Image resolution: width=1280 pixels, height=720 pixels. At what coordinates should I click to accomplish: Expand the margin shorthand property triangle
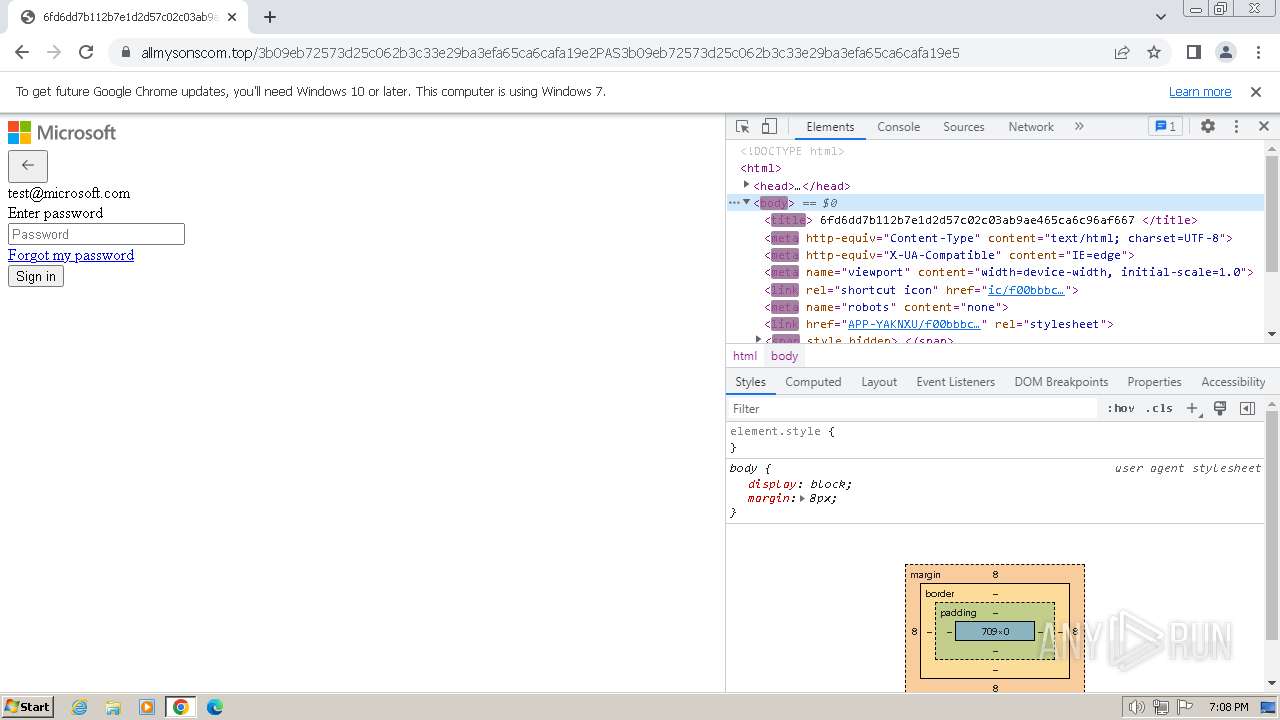802,498
